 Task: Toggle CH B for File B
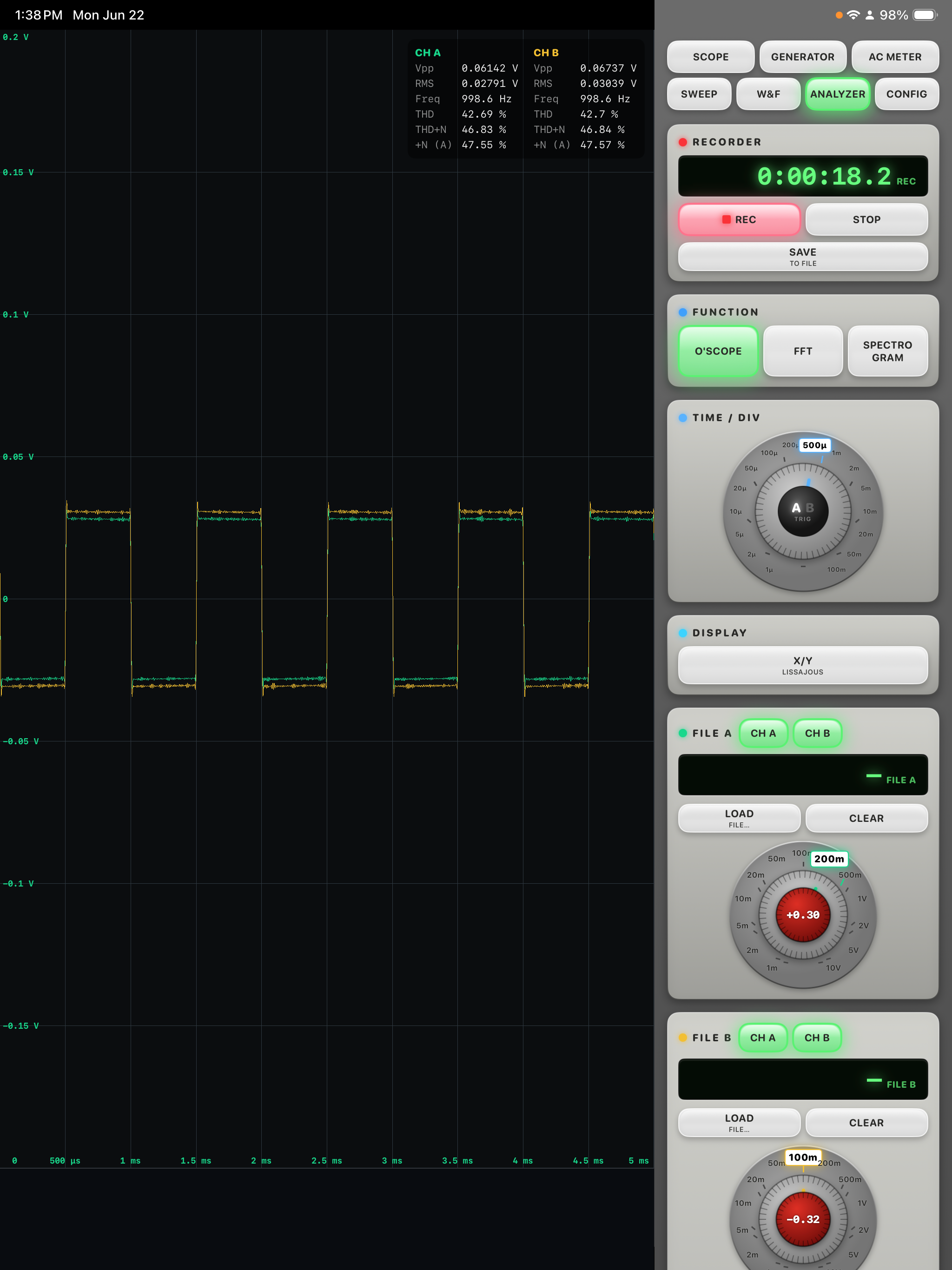coord(816,1038)
